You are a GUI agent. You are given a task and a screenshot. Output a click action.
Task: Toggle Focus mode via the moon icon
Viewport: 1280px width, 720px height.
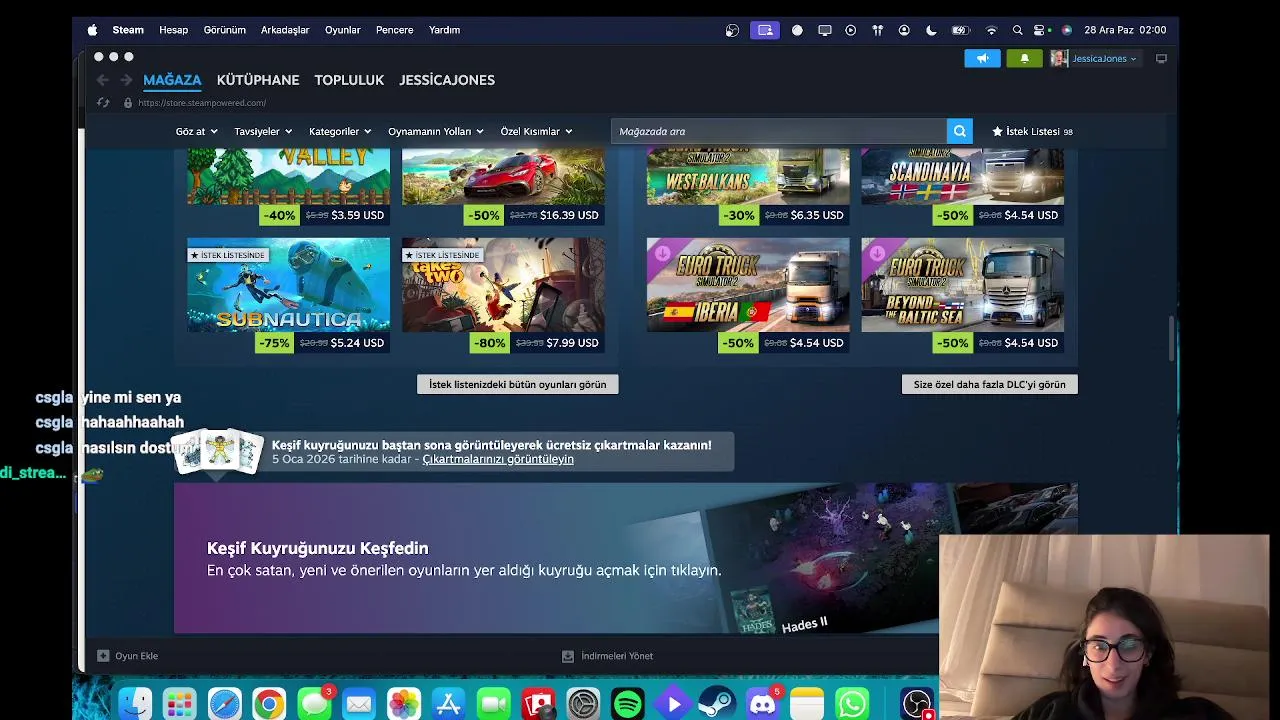pyautogui.click(x=931, y=30)
